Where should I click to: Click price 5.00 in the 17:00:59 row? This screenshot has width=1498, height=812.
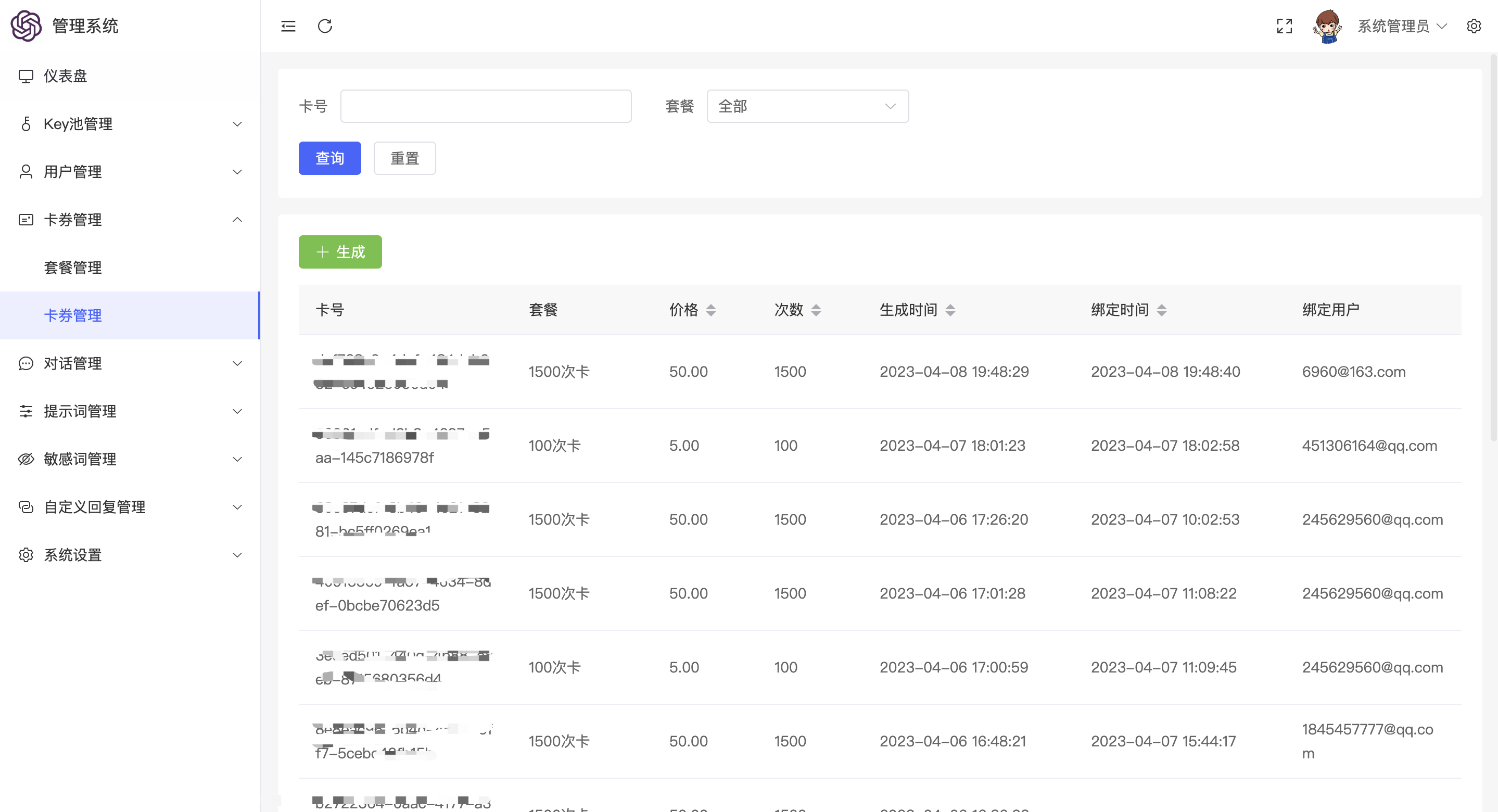point(684,667)
